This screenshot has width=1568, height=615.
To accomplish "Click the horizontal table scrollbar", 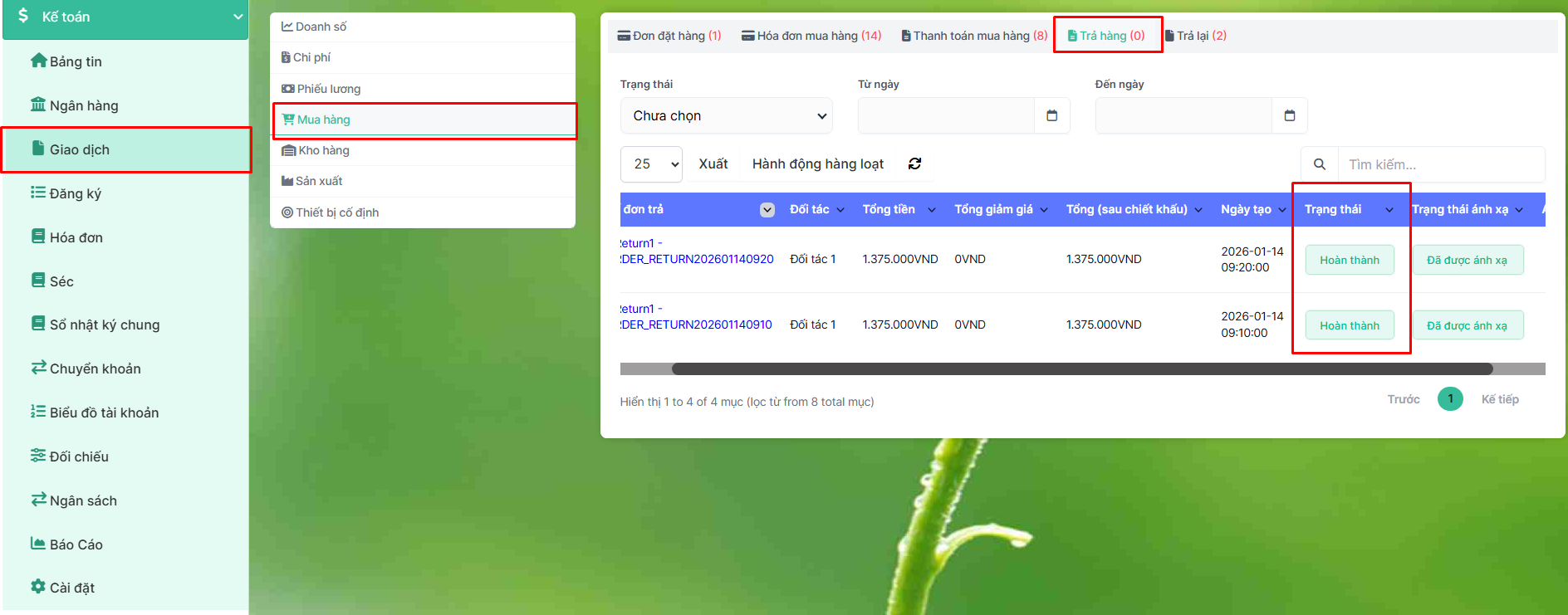I will [1081, 369].
